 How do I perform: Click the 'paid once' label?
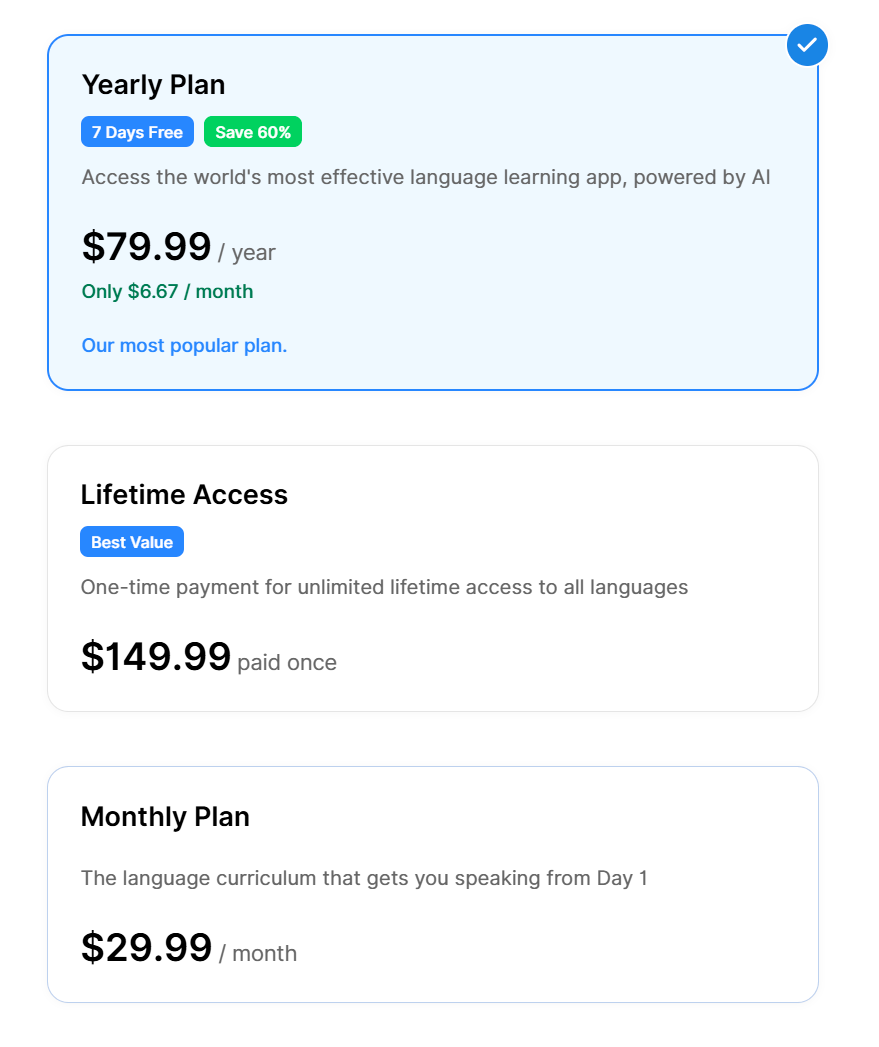tap(287, 663)
